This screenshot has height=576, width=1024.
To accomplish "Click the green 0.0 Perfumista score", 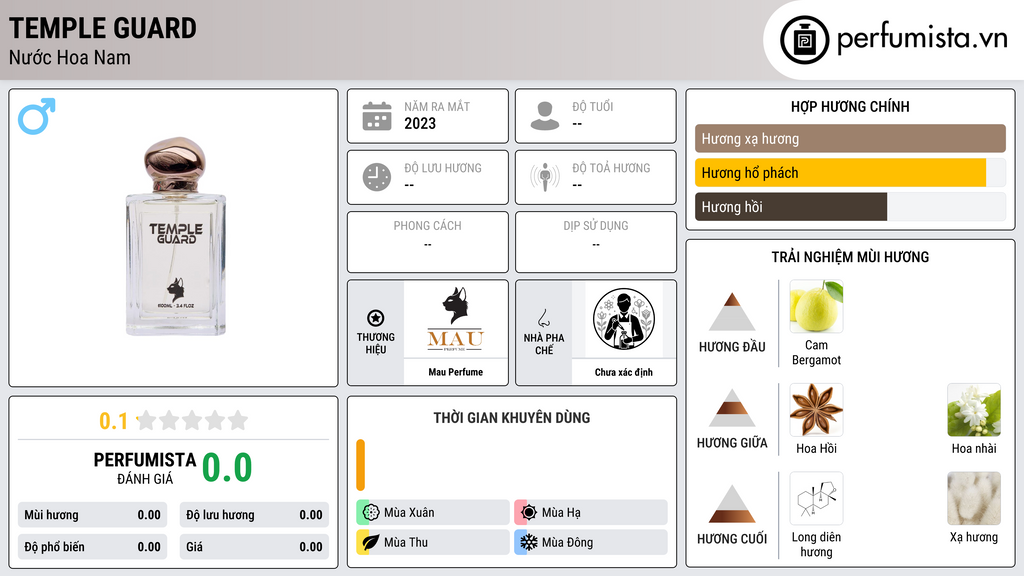I will 227,467.
